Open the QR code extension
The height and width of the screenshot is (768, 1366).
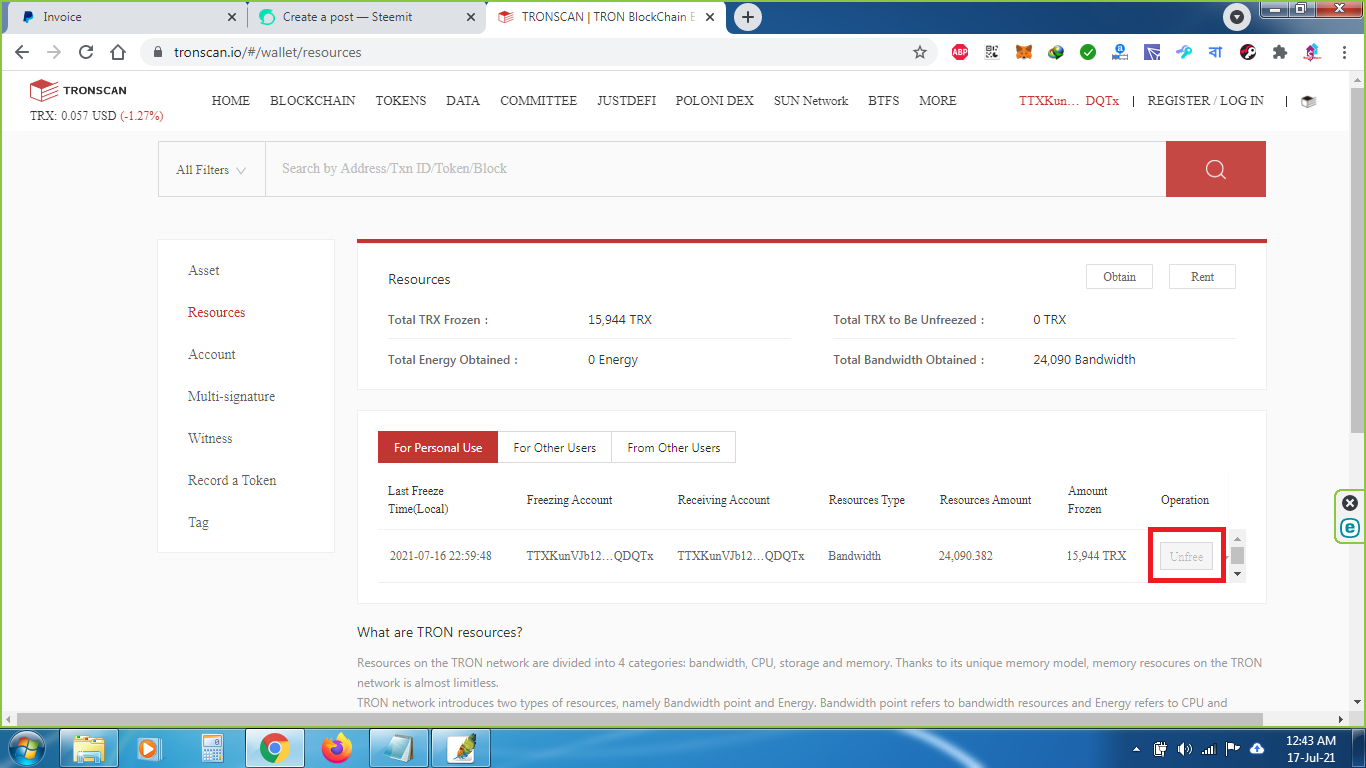(992, 52)
